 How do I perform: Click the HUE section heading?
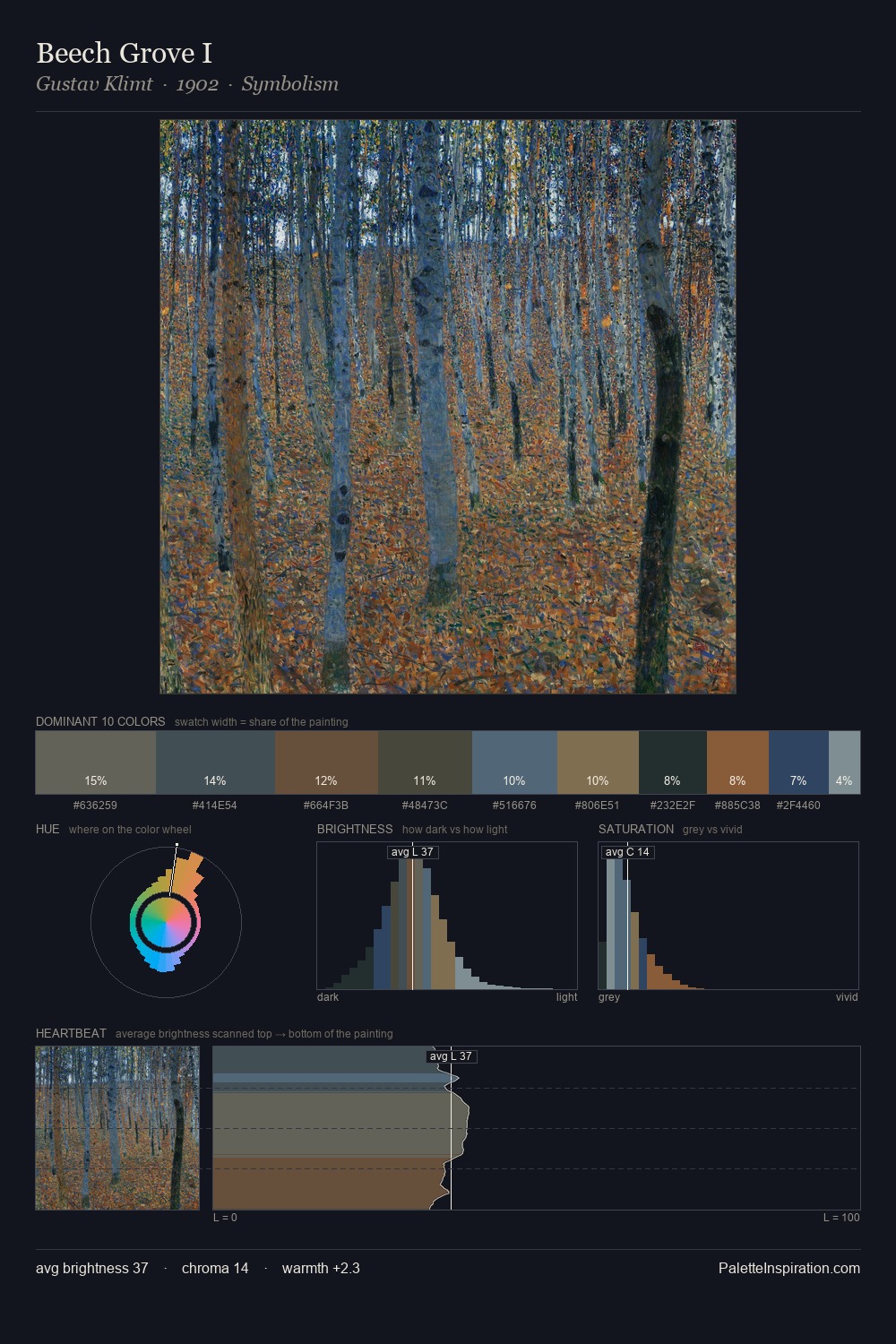coord(47,829)
